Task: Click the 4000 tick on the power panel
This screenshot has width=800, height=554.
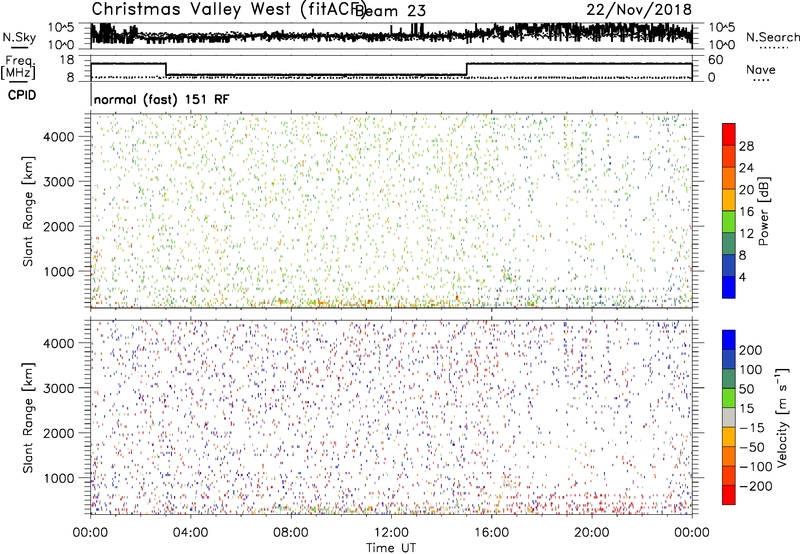Action: coord(59,137)
